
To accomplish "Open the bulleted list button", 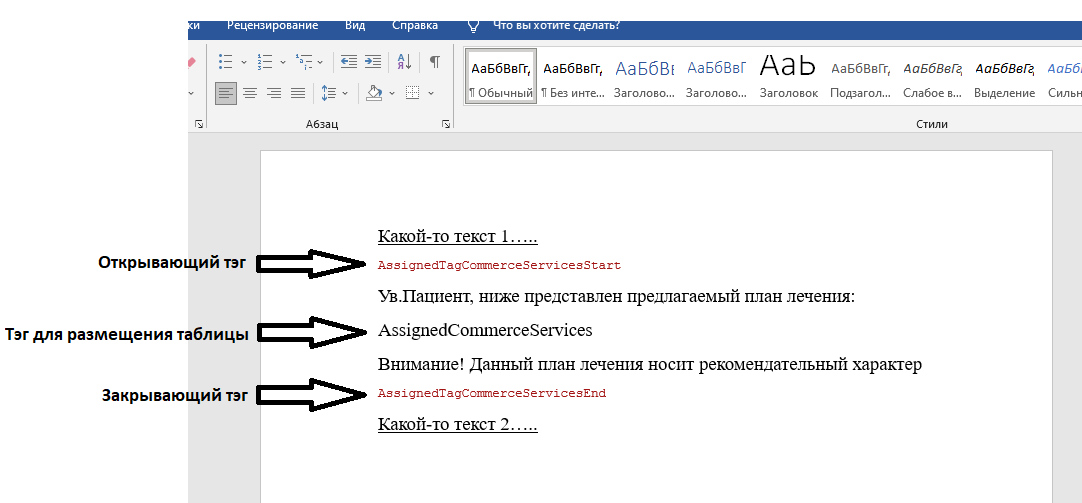I will point(225,61).
